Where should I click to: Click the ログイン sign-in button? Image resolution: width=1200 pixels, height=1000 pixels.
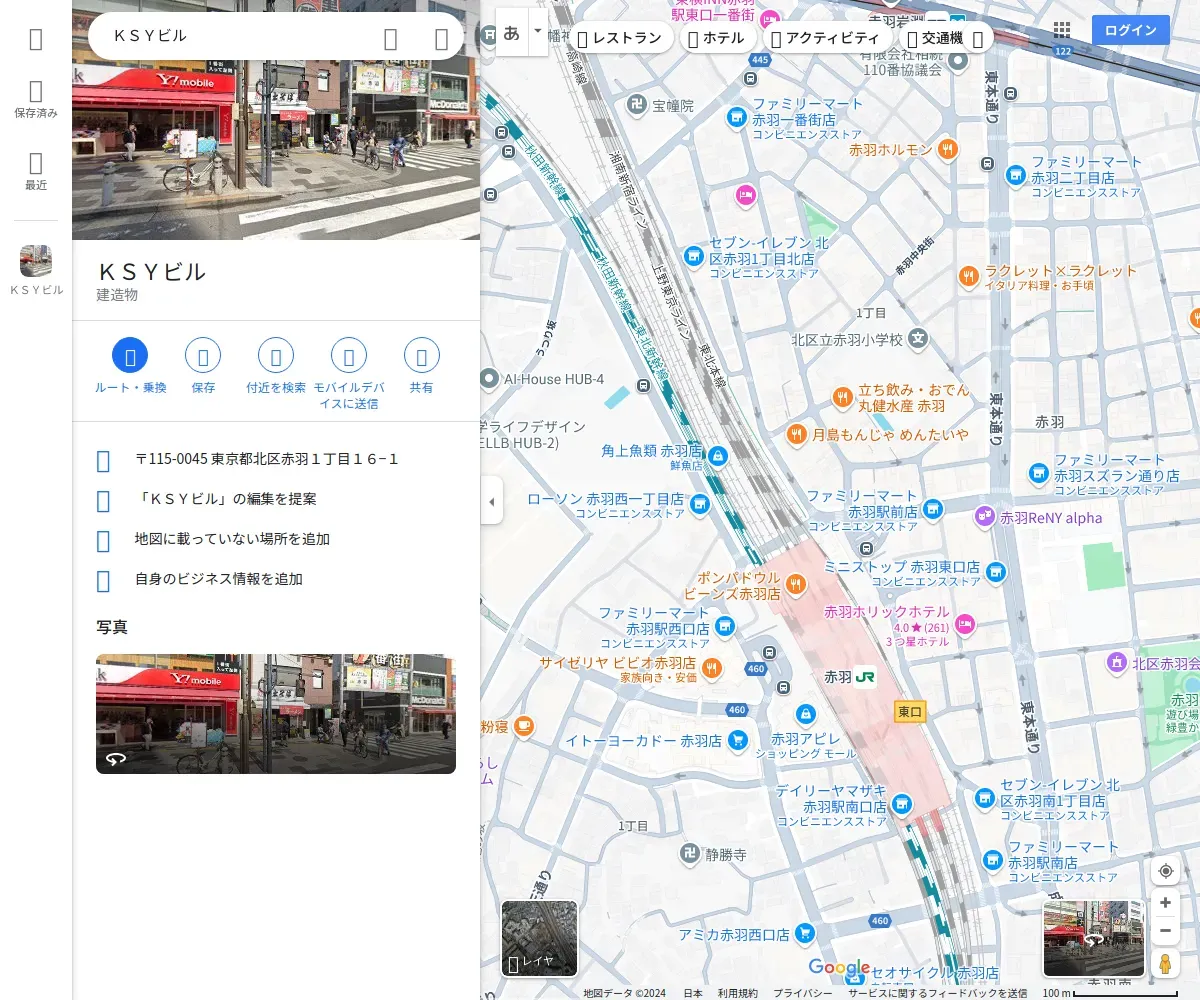(x=1131, y=30)
